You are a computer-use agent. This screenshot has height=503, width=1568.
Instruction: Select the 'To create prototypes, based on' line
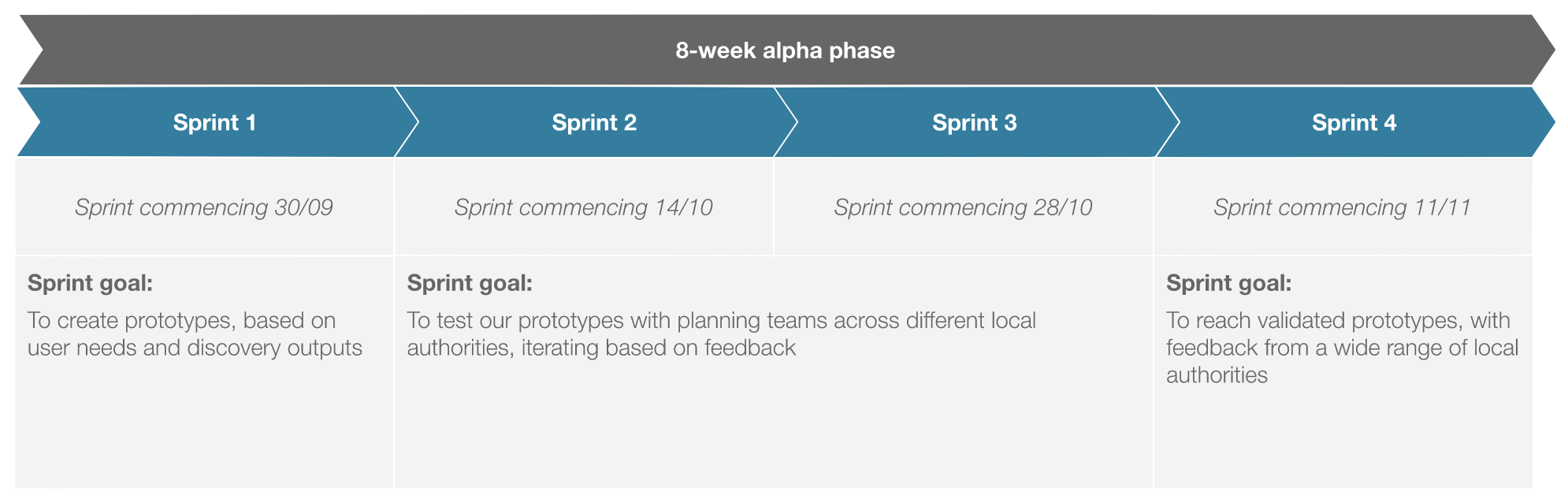pos(182,321)
